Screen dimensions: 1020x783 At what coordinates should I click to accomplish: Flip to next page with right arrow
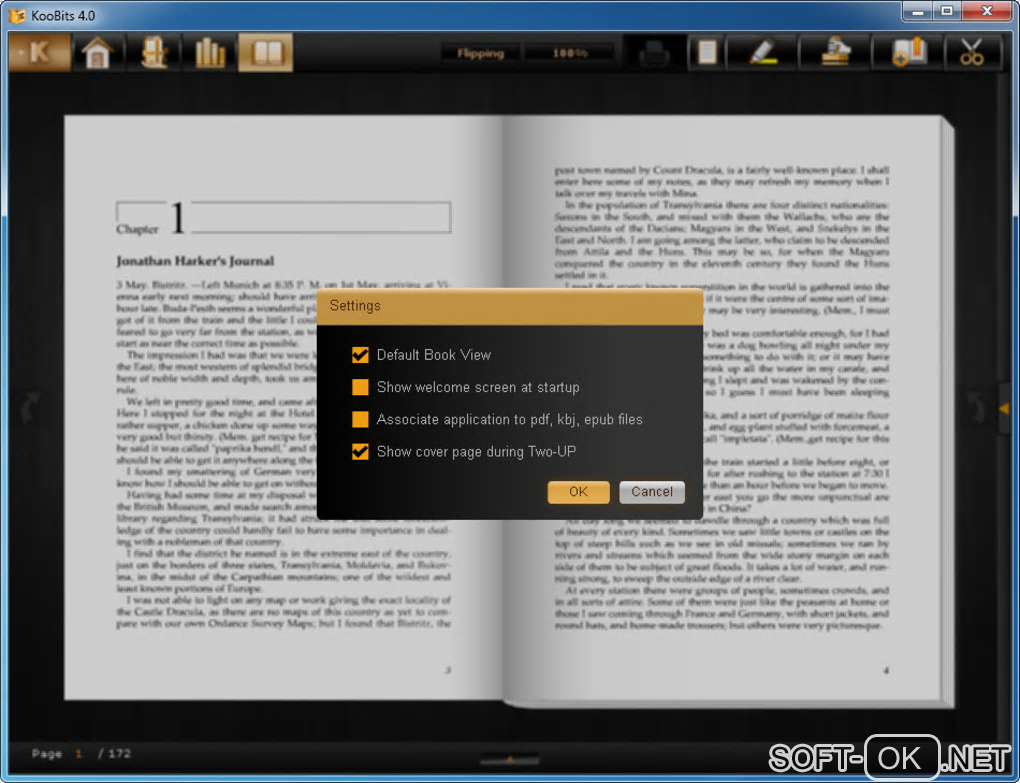pos(976,408)
